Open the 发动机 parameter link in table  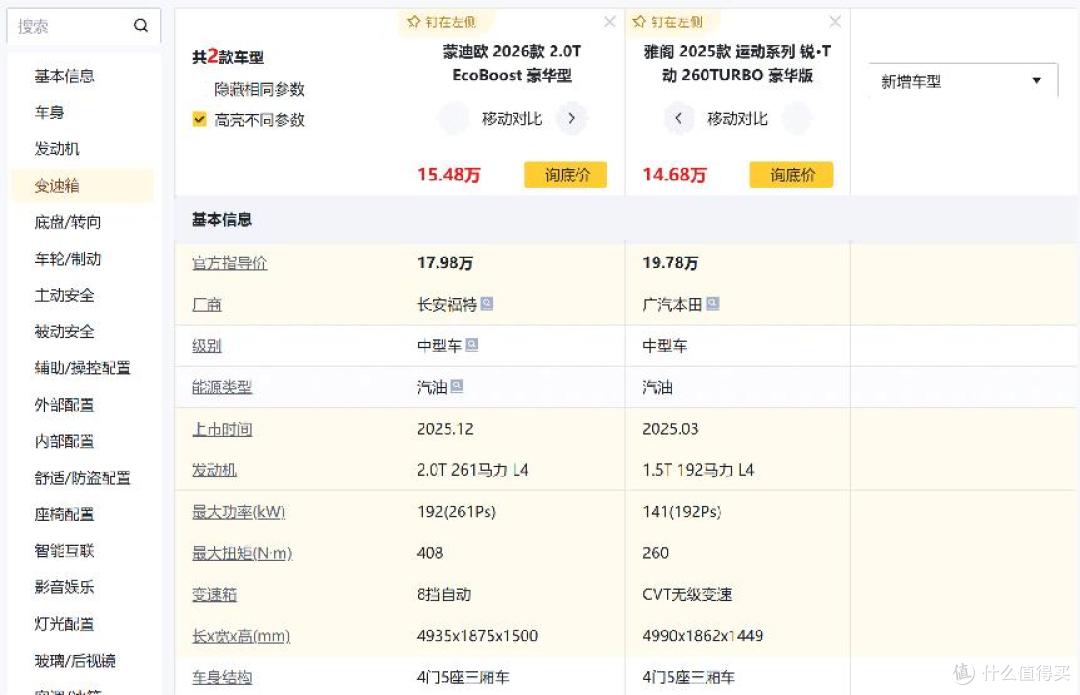[x=214, y=470]
